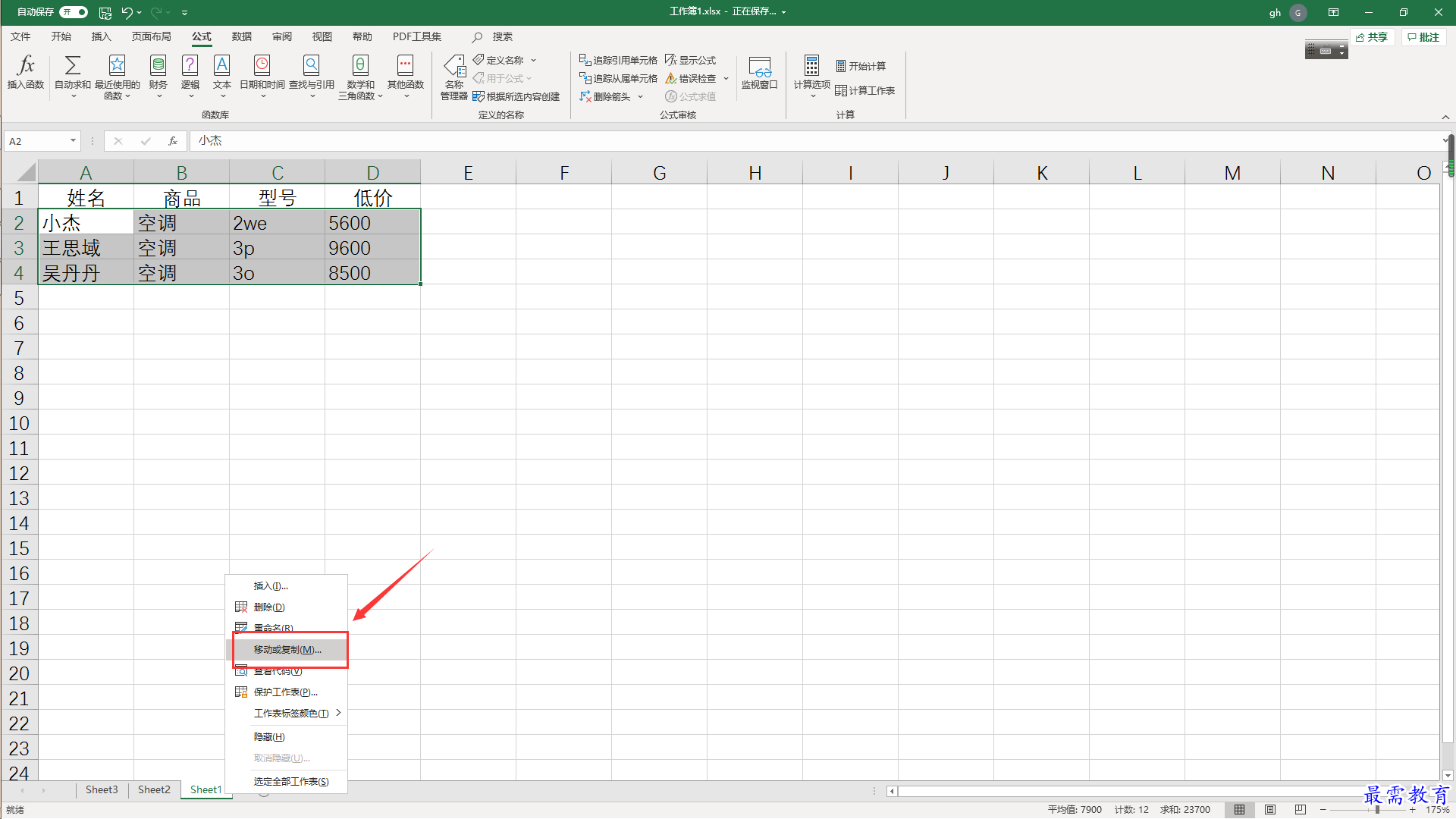Expand Define Name 定义名称 dropdown arrow
Screen dimensions: 1456x819
coord(534,60)
